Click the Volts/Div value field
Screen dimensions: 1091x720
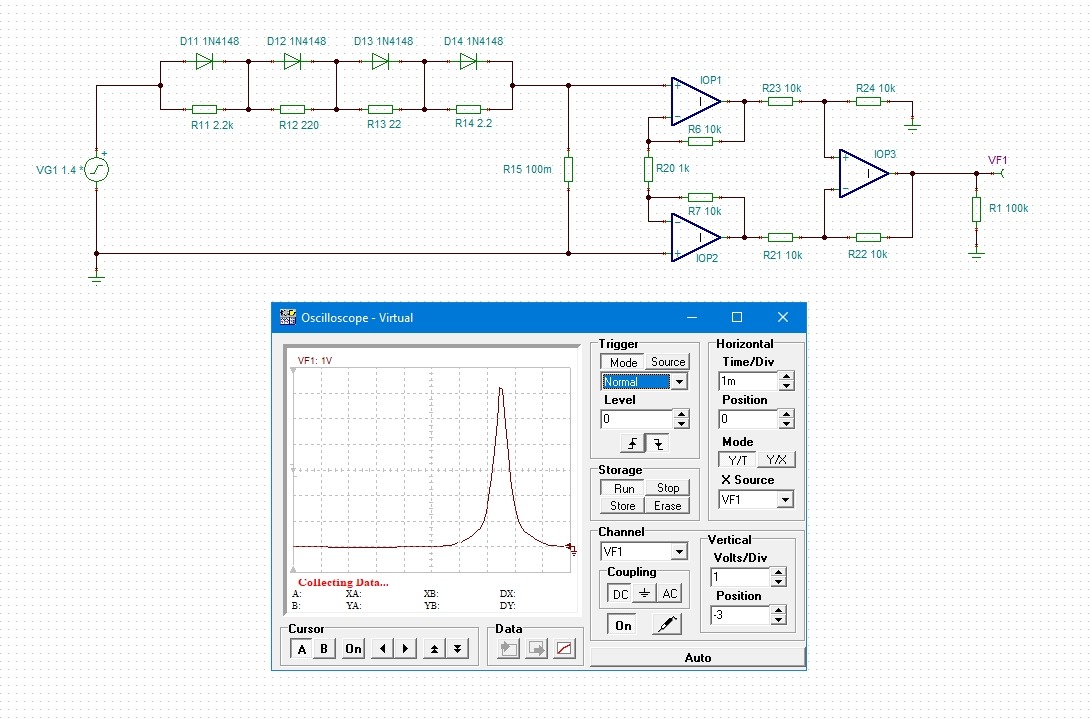click(x=740, y=577)
